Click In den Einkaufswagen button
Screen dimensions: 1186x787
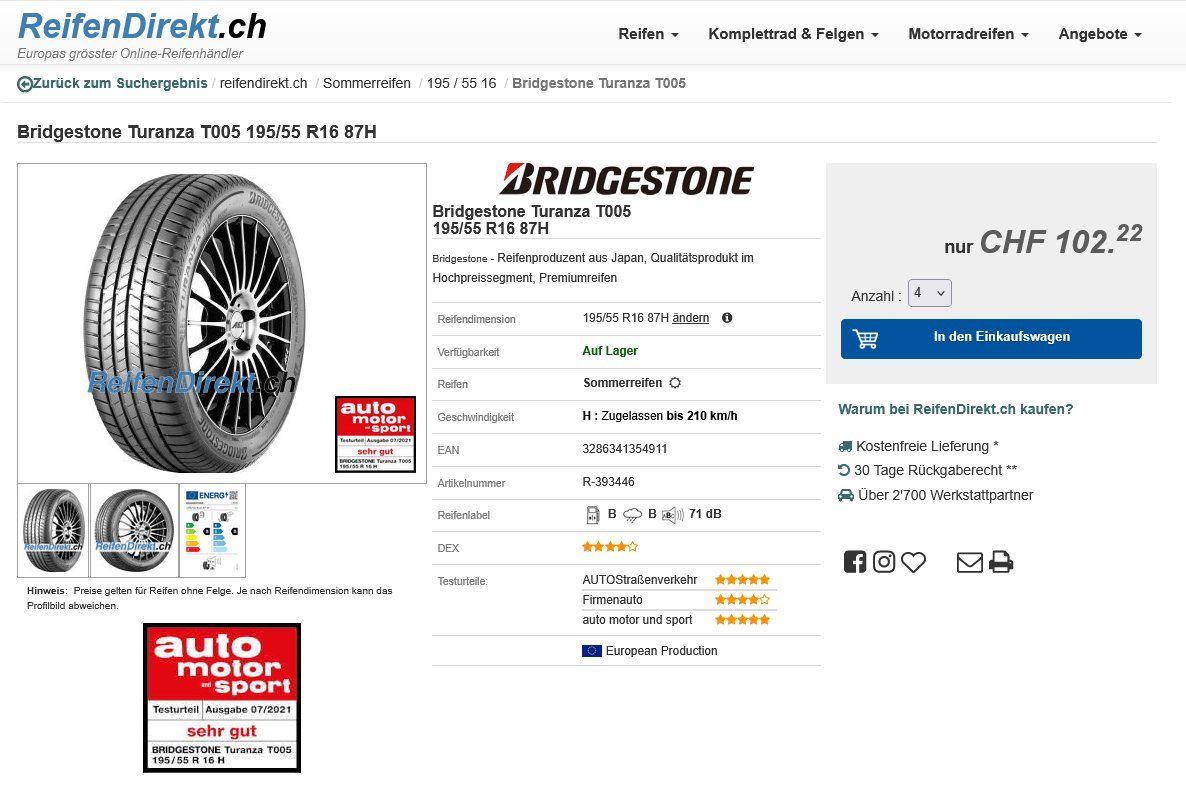(991, 338)
